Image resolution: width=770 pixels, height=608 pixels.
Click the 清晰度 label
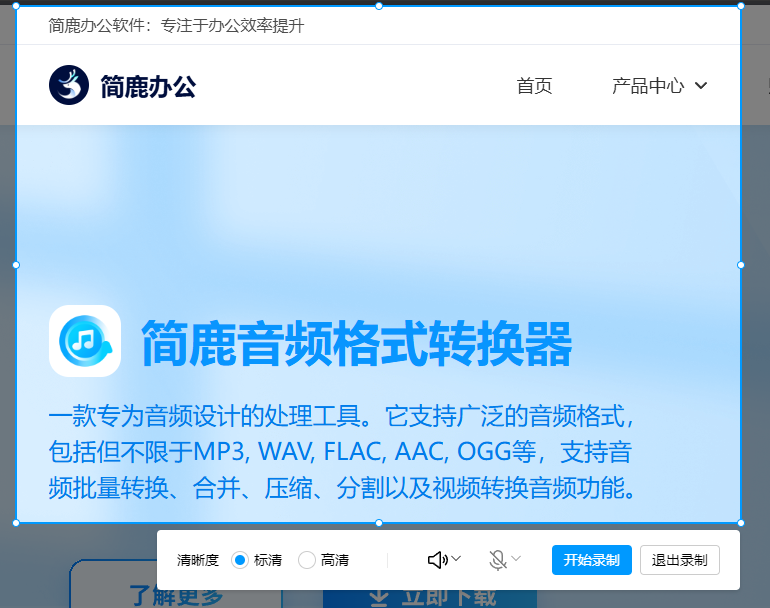point(198,560)
